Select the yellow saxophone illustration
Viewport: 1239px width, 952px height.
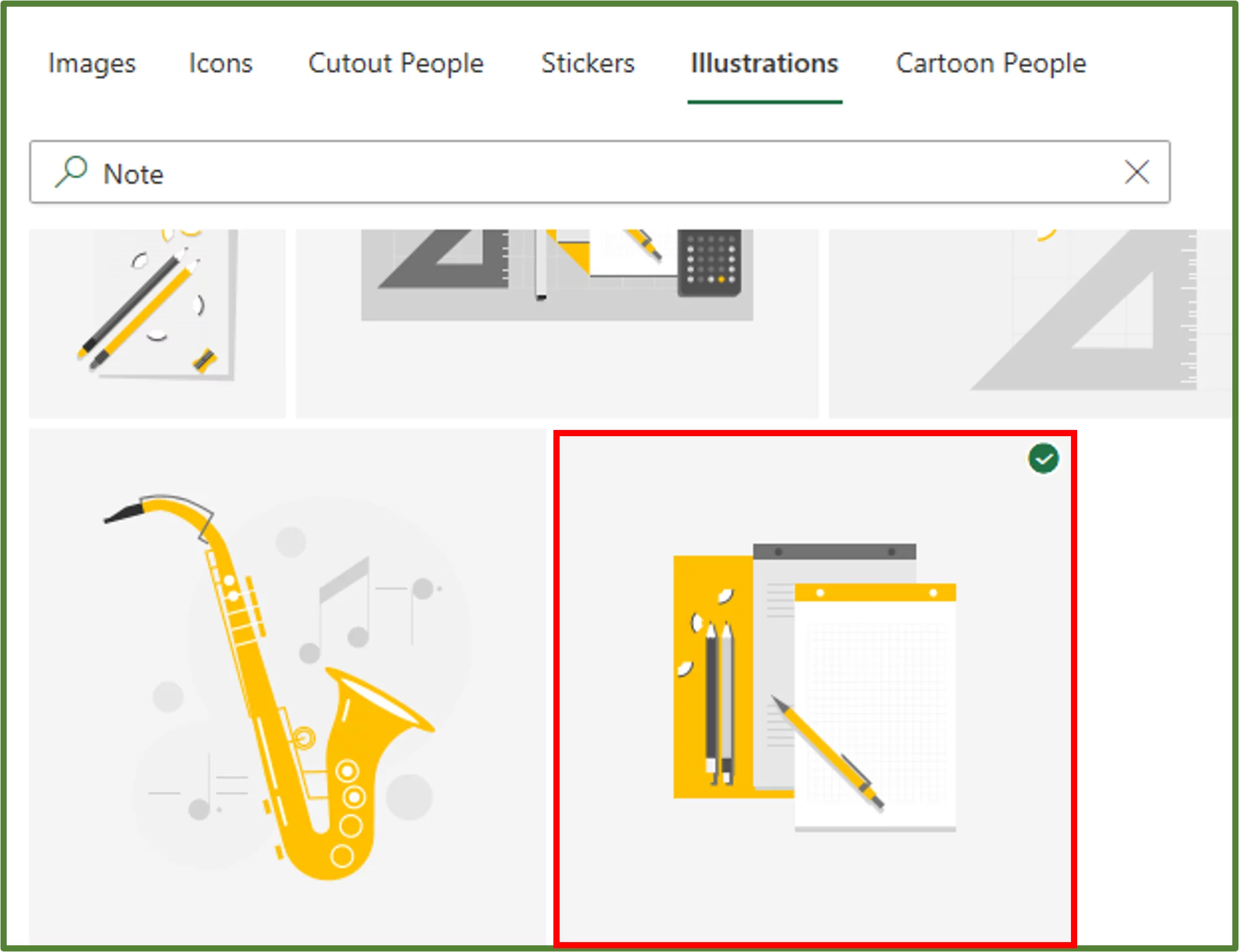click(287, 686)
